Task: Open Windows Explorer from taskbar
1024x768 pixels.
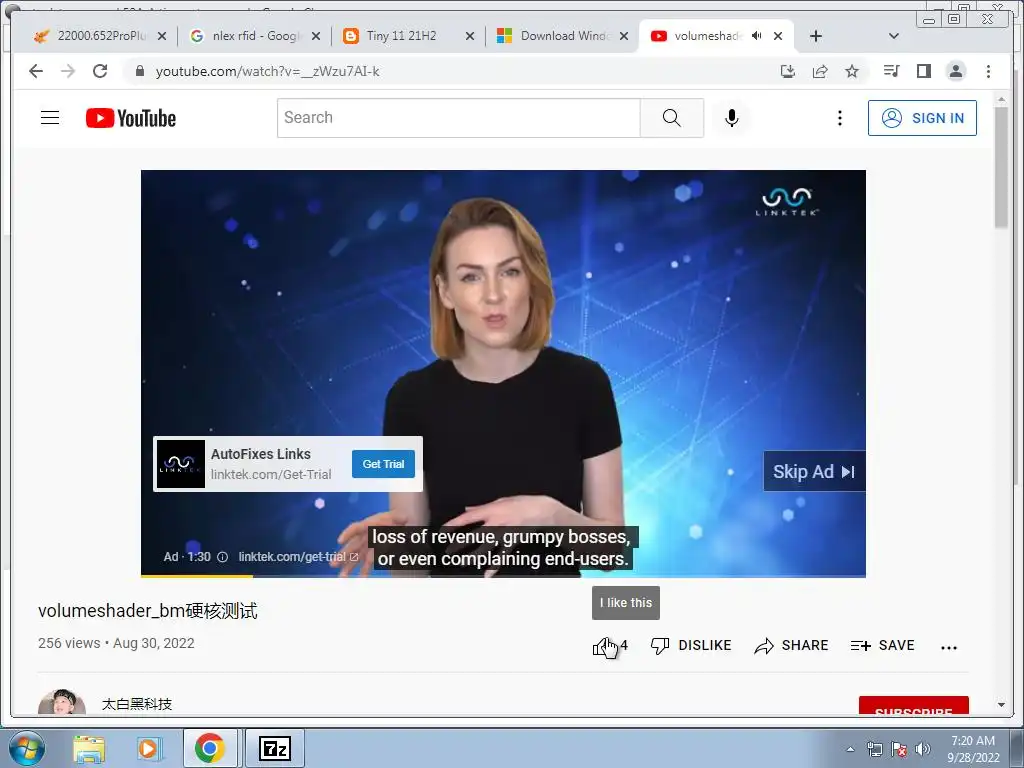Action: tap(89, 748)
